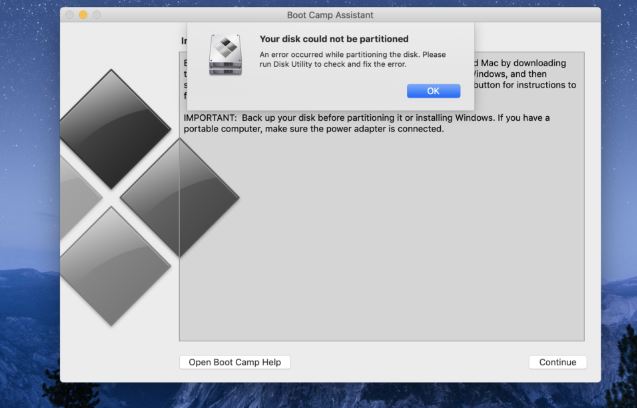
Task: Open Boot Camp Help
Action: click(x=235, y=362)
